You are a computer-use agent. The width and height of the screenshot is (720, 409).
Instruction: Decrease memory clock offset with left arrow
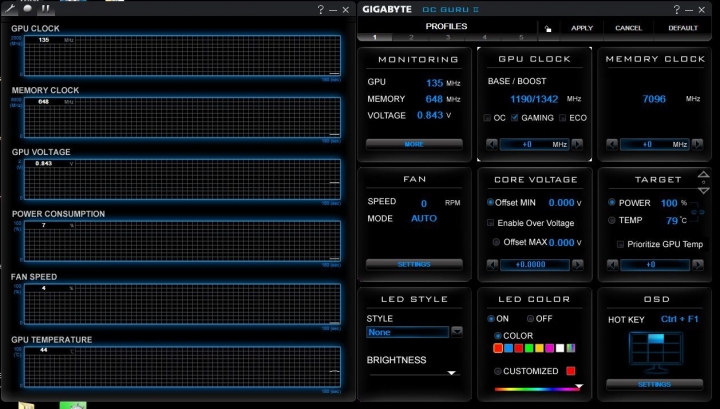pyautogui.click(x=612, y=144)
